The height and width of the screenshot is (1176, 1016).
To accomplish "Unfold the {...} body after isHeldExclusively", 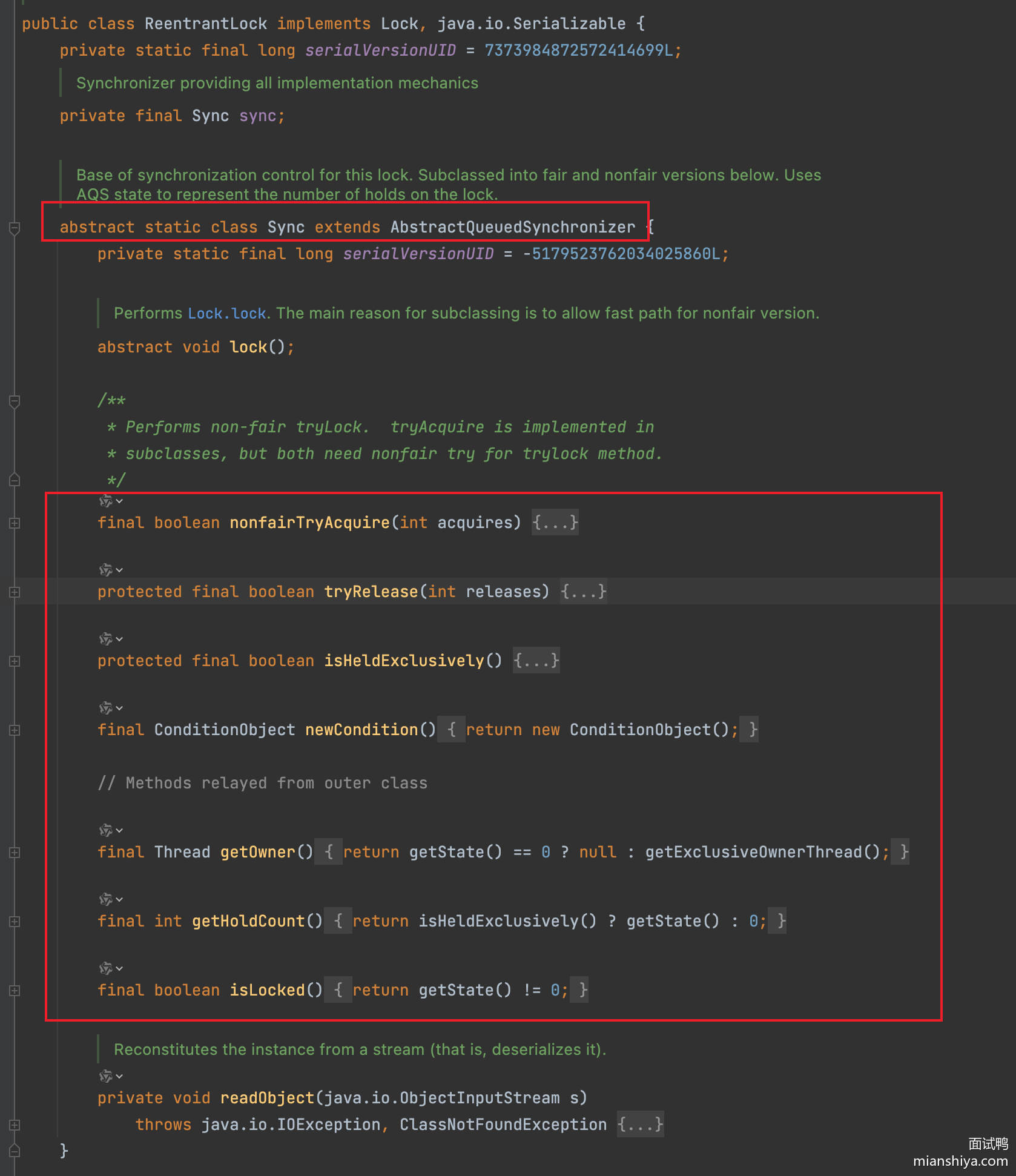I will coord(536,661).
